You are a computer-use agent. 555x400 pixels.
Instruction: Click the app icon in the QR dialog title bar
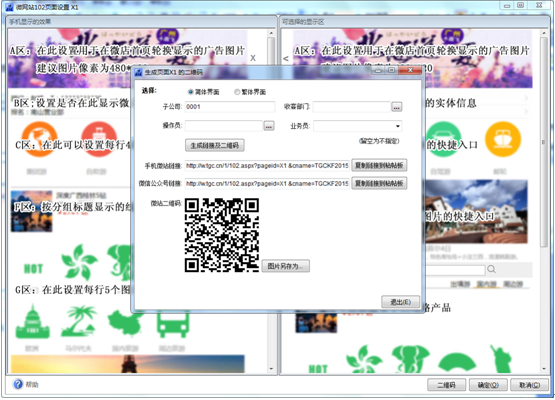pos(138,72)
